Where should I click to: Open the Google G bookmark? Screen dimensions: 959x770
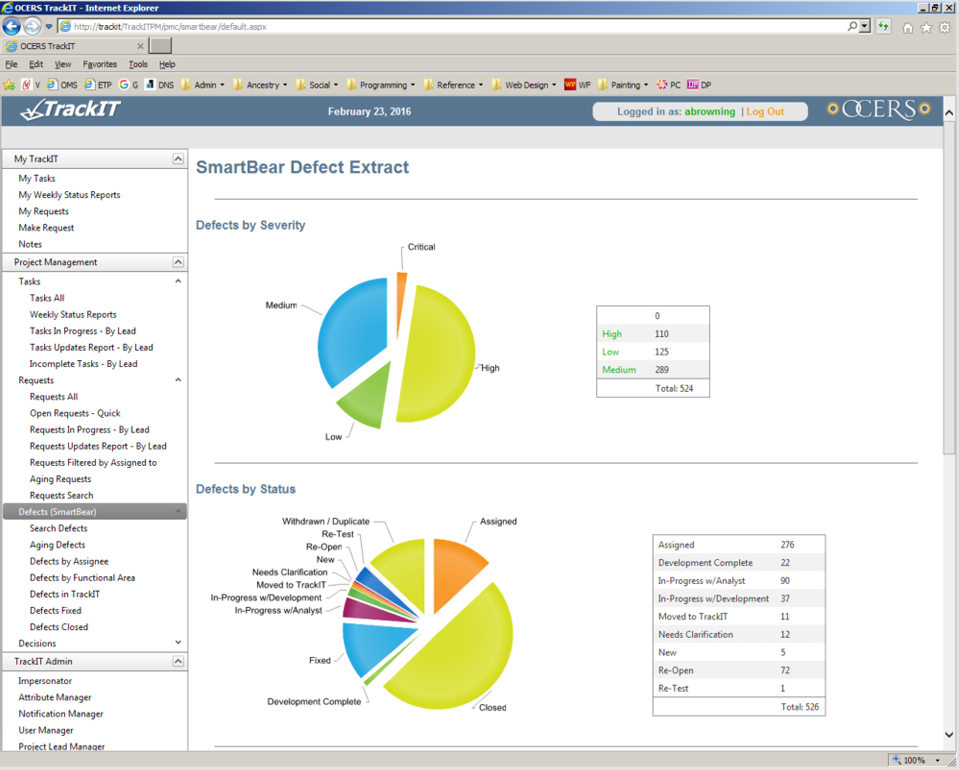point(128,85)
